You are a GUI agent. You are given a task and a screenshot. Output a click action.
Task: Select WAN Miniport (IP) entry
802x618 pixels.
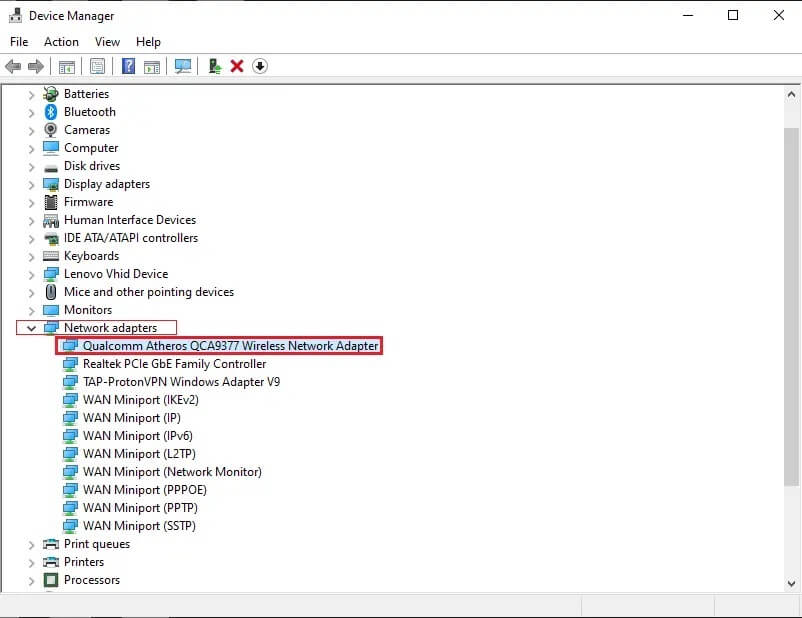[x=132, y=418]
